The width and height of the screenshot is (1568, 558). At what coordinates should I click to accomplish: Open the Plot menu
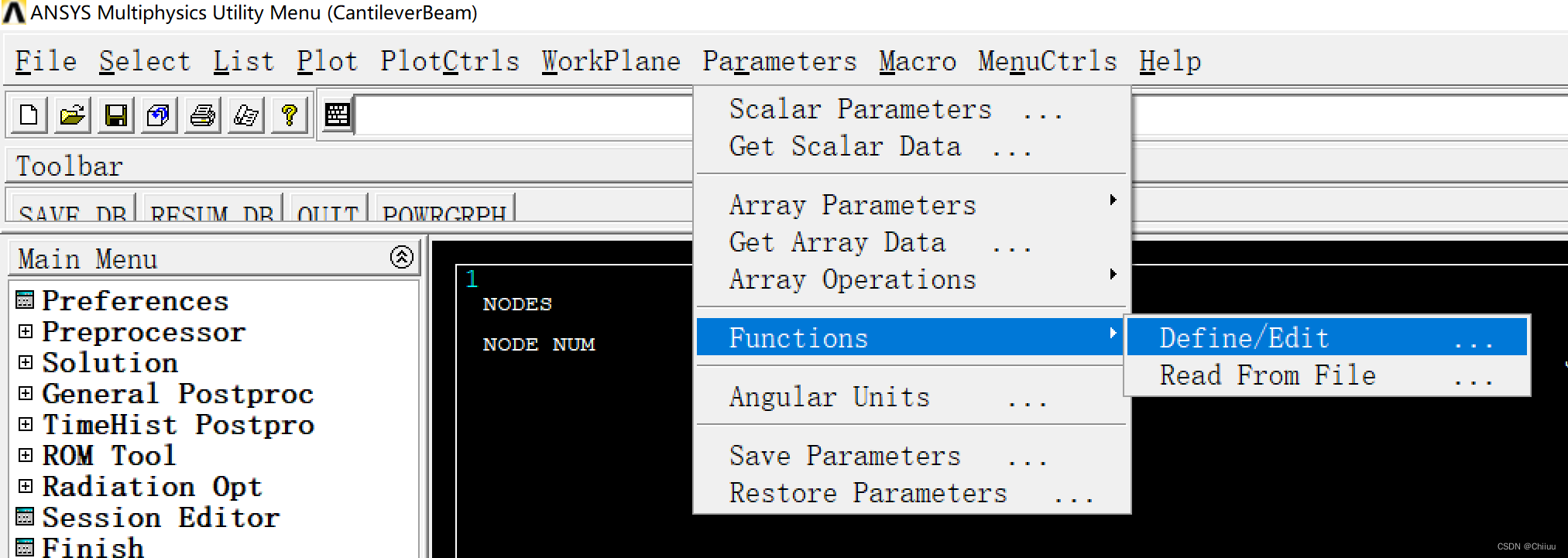pyautogui.click(x=328, y=61)
